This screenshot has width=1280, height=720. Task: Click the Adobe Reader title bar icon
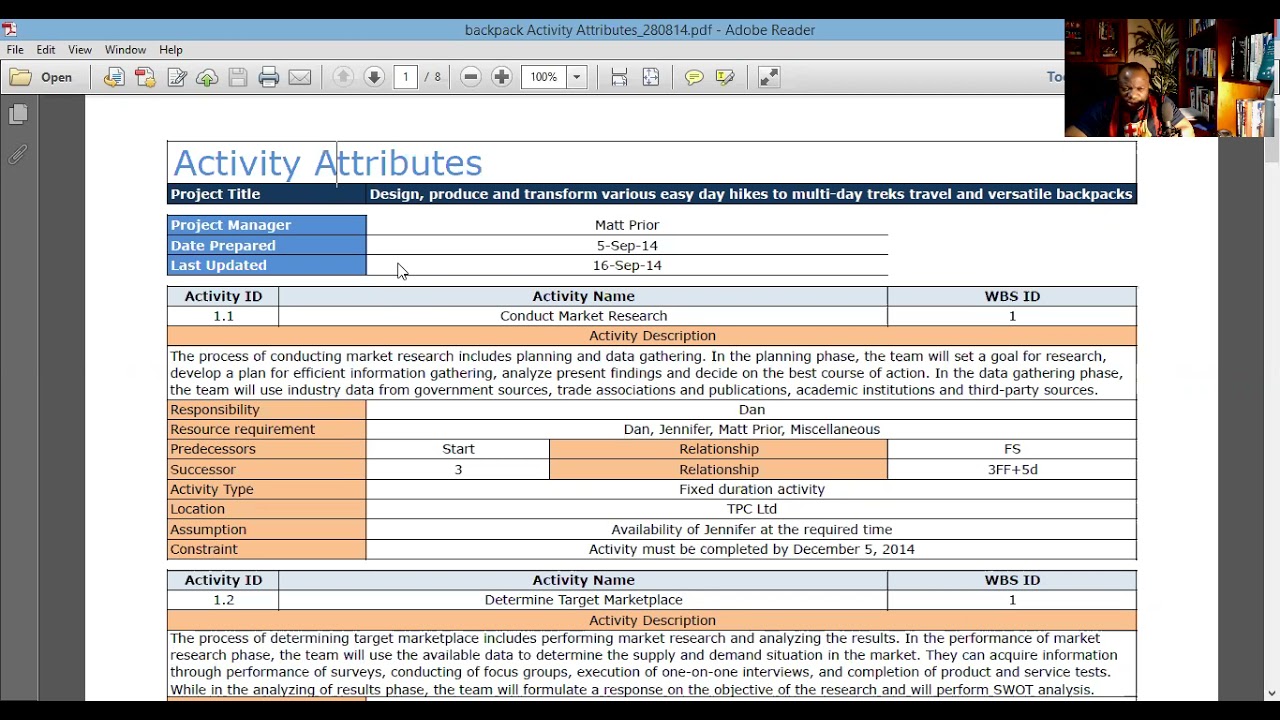(x=9, y=29)
